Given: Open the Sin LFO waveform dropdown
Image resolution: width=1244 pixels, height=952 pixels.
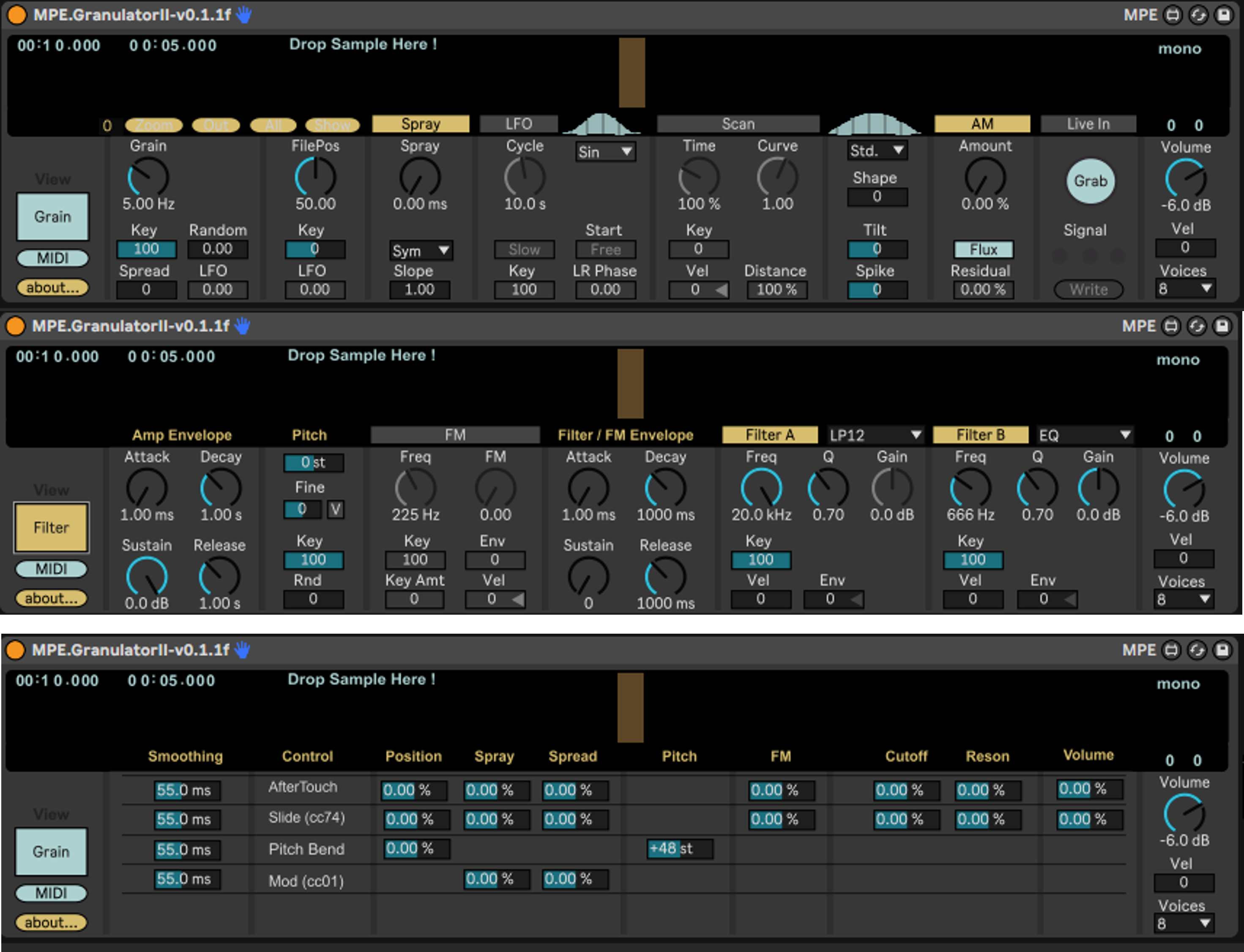Looking at the screenshot, I should [x=605, y=152].
